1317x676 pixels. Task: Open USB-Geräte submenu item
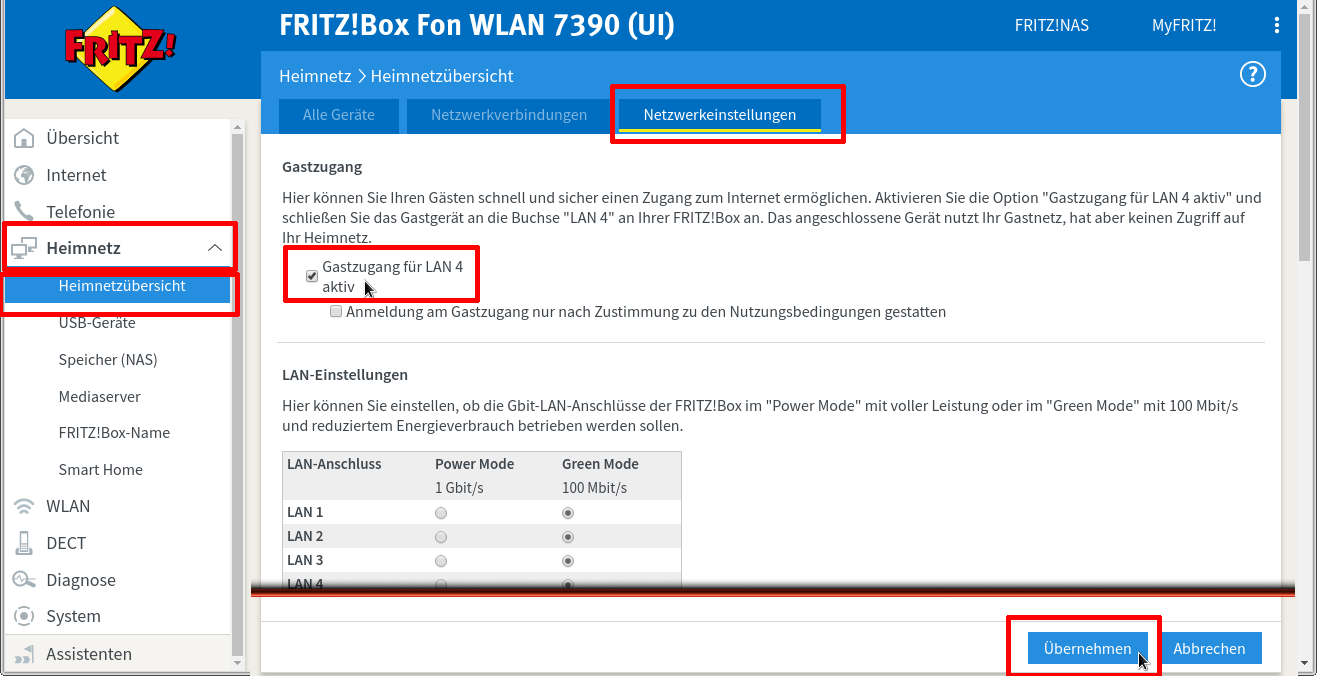pyautogui.click(x=97, y=323)
